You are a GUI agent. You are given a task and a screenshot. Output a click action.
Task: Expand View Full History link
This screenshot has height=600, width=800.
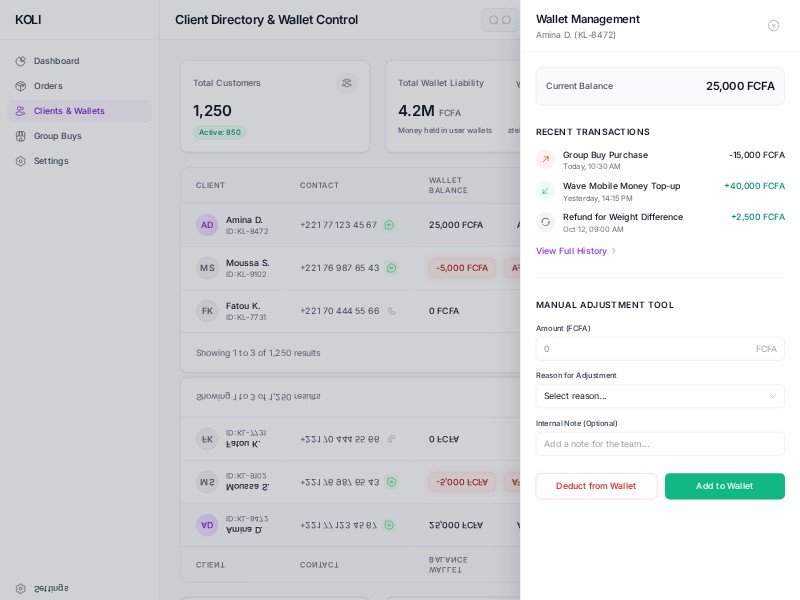(x=576, y=251)
